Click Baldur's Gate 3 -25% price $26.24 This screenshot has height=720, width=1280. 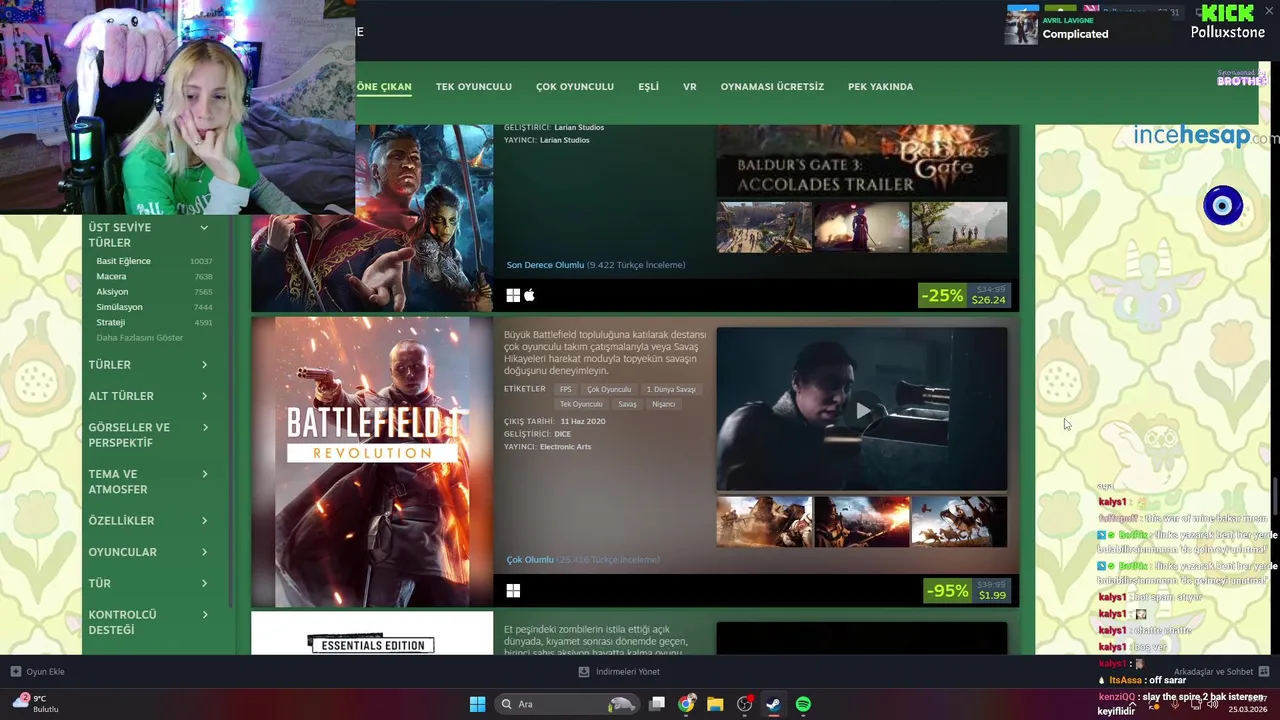[x=965, y=295]
